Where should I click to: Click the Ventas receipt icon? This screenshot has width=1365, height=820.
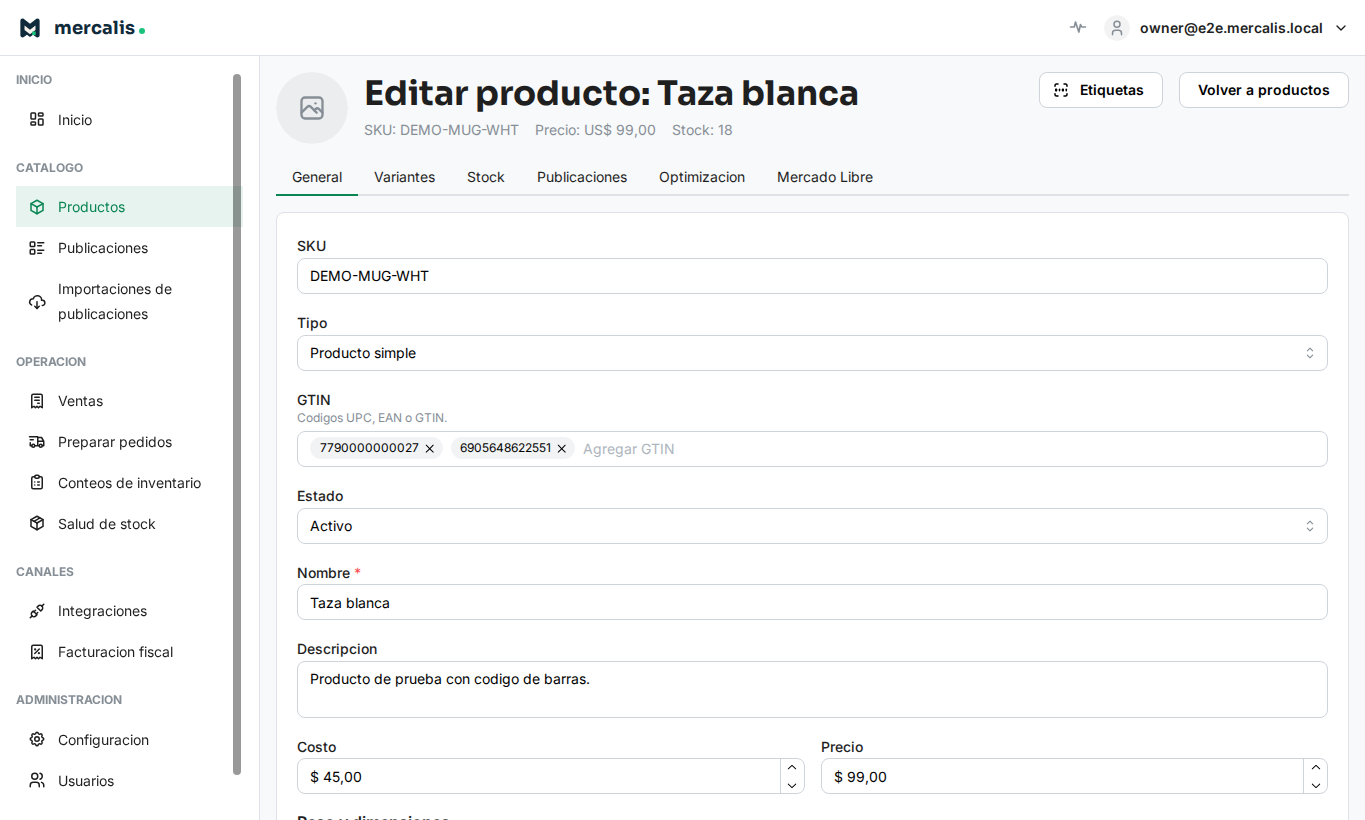tap(37, 401)
